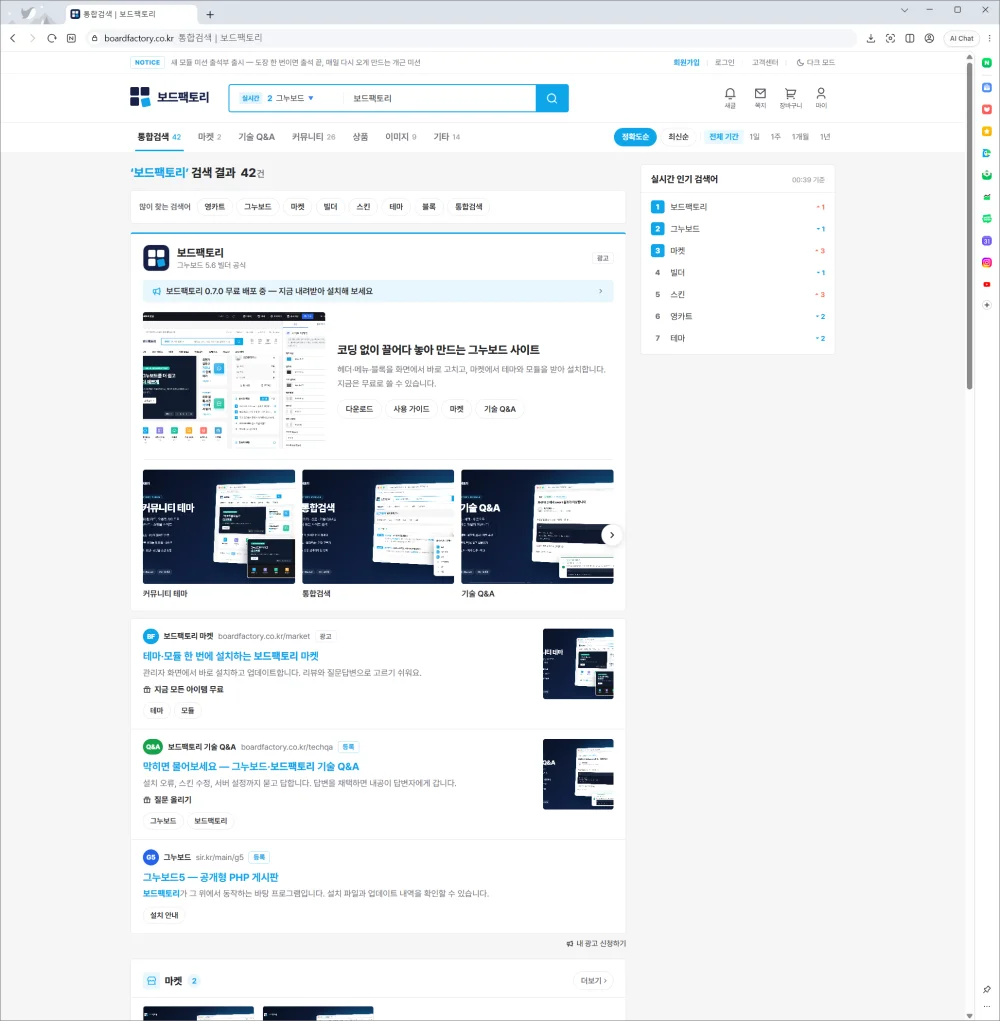Screen dimensions: 1000x1021
Task: Click the 다운로드 button
Action: (x=359, y=409)
